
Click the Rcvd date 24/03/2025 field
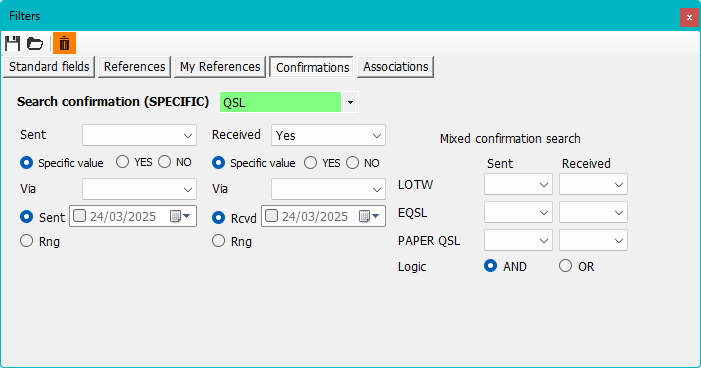pyautogui.click(x=323, y=216)
